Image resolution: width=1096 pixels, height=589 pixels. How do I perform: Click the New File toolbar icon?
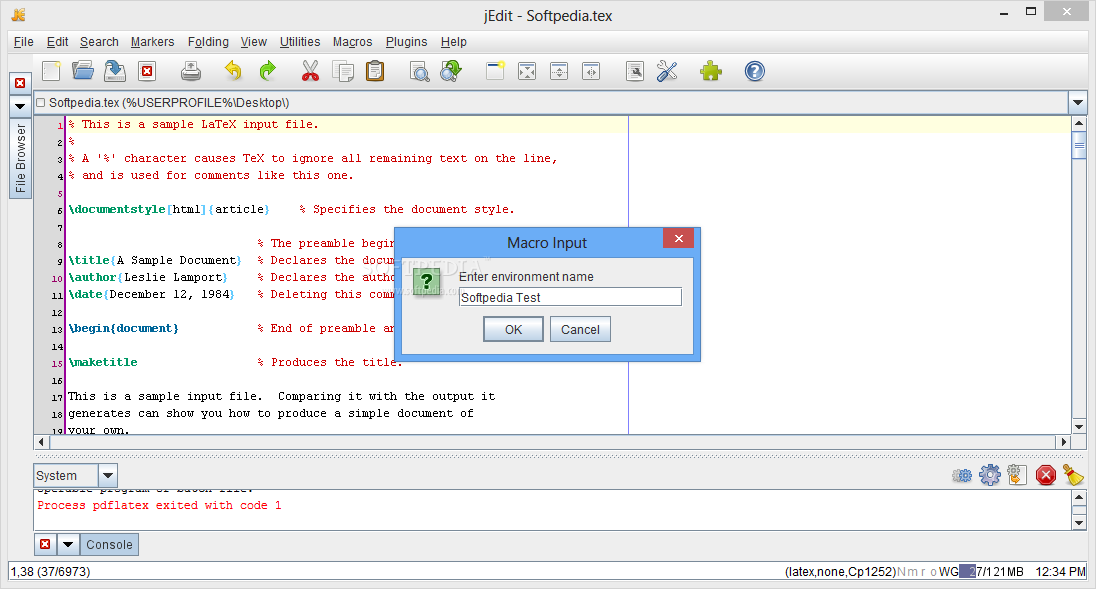click(x=51, y=71)
